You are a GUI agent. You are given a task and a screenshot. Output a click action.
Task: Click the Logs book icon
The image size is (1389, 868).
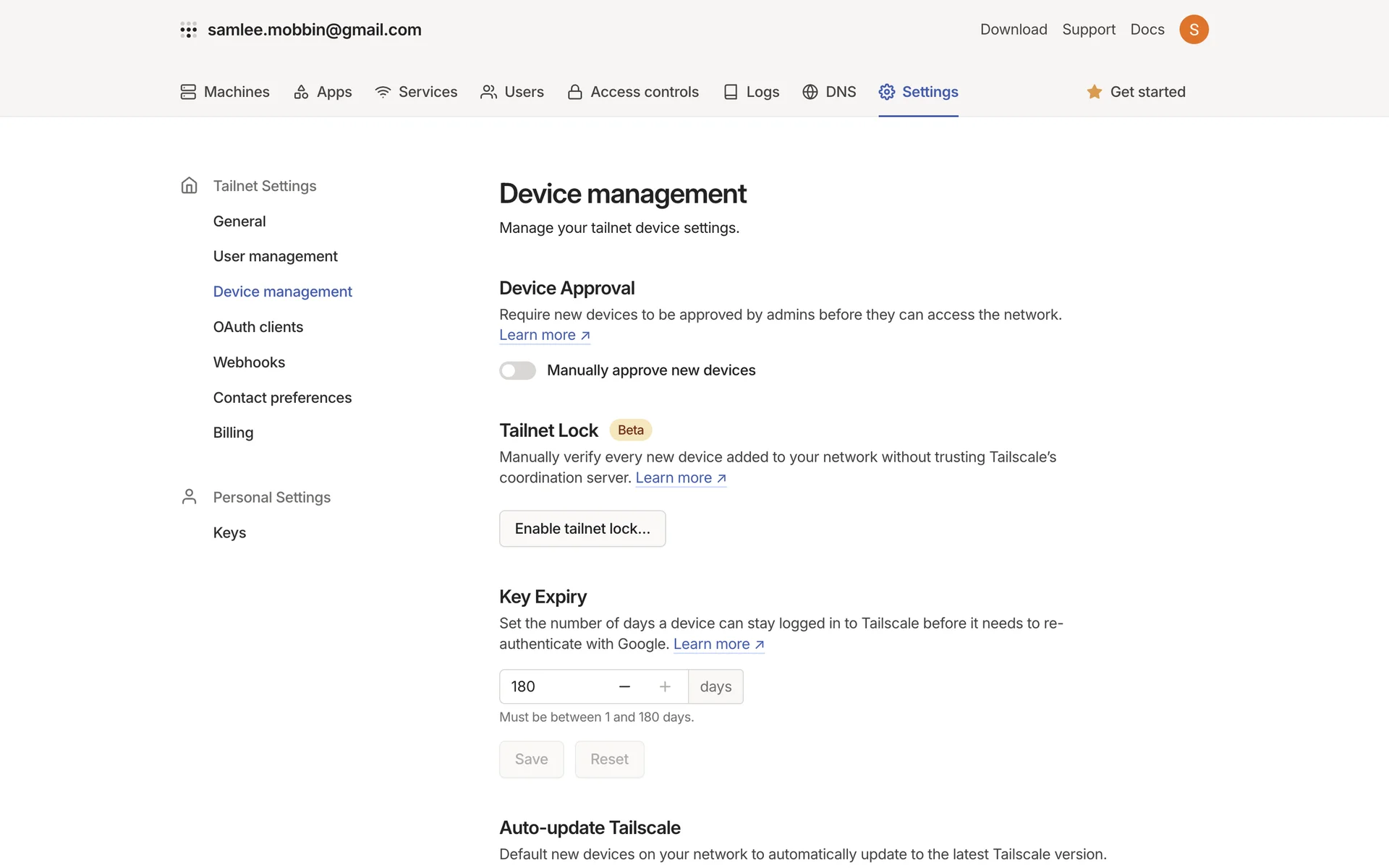point(731,92)
